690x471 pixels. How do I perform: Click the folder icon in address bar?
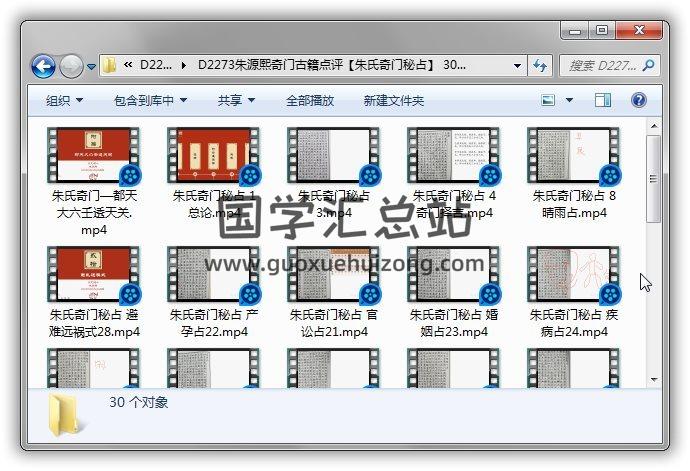(x=109, y=66)
